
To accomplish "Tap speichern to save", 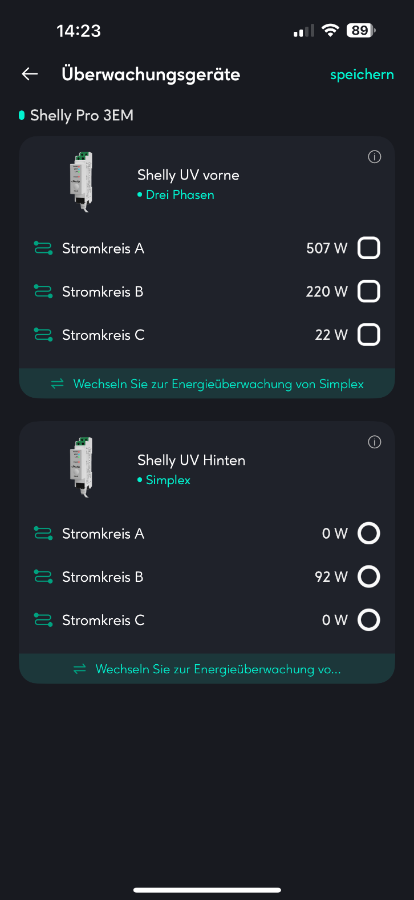I will pos(362,75).
